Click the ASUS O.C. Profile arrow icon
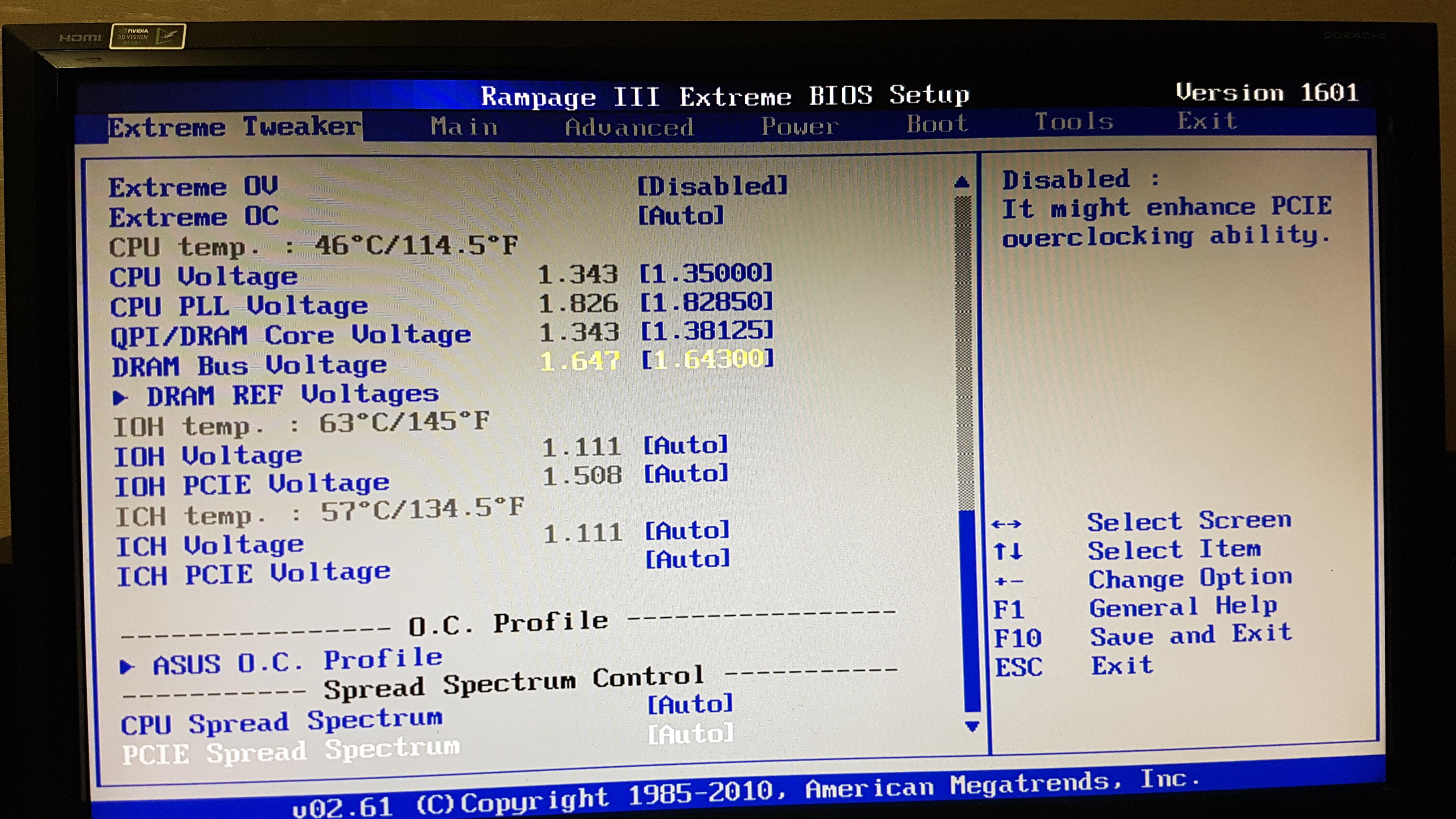The height and width of the screenshot is (819, 1456). coord(127,667)
